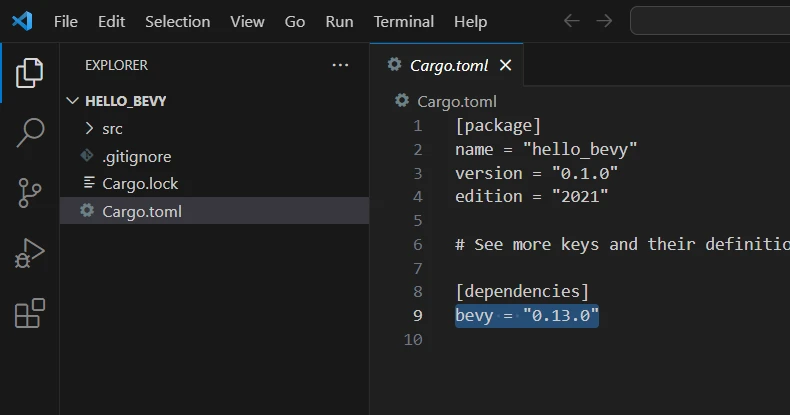
Task: Click the go forward arrow
Action: tap(604, 21)
